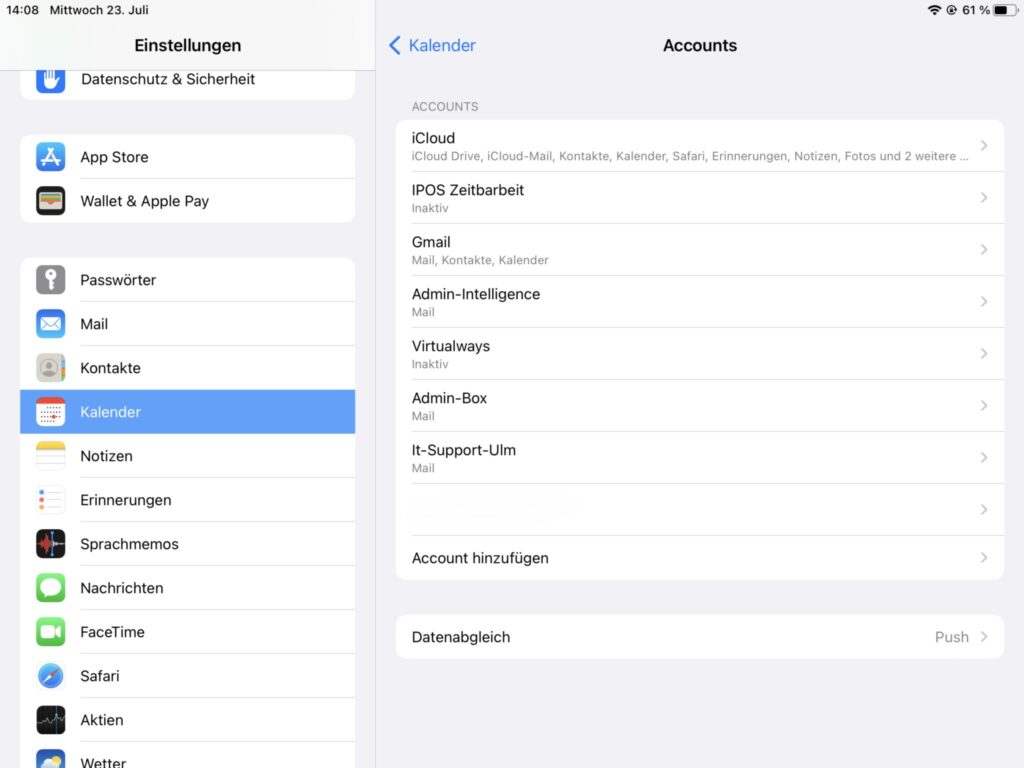Image resolution: width=1024 pixels, height=768 pixels.
Task: Tap the Accounts page title
Action: 699,45
